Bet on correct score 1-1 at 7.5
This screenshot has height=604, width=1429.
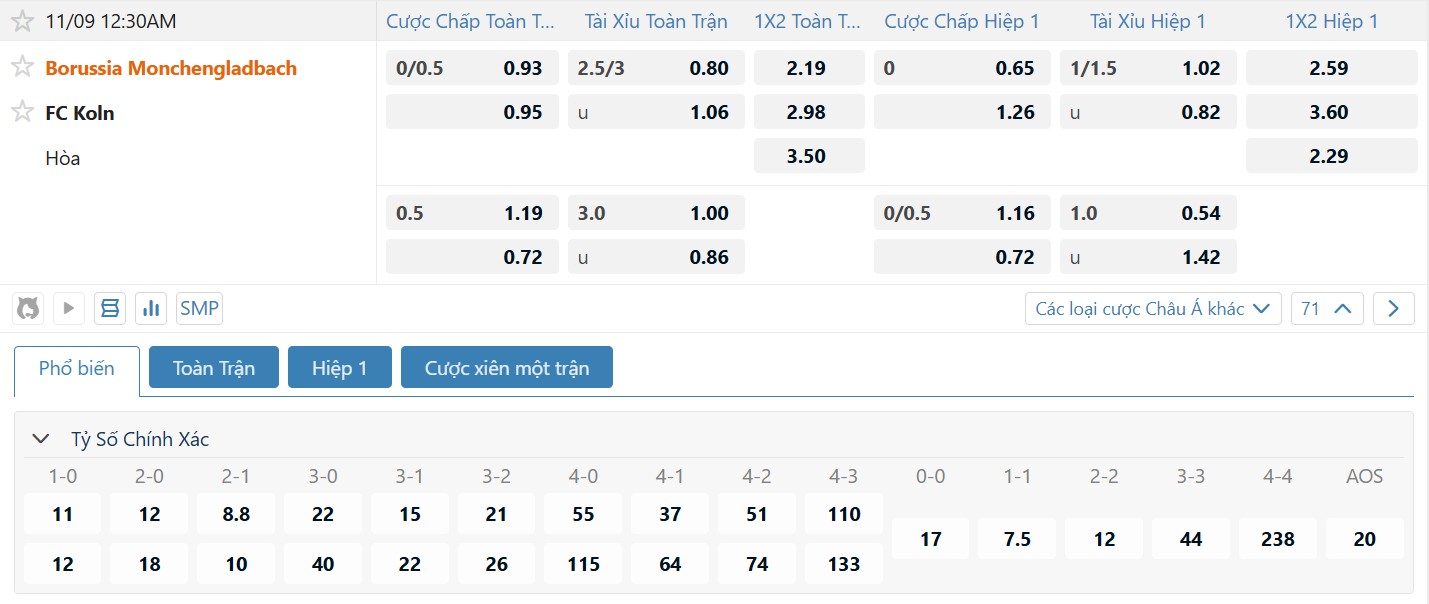click(1017, 539)
